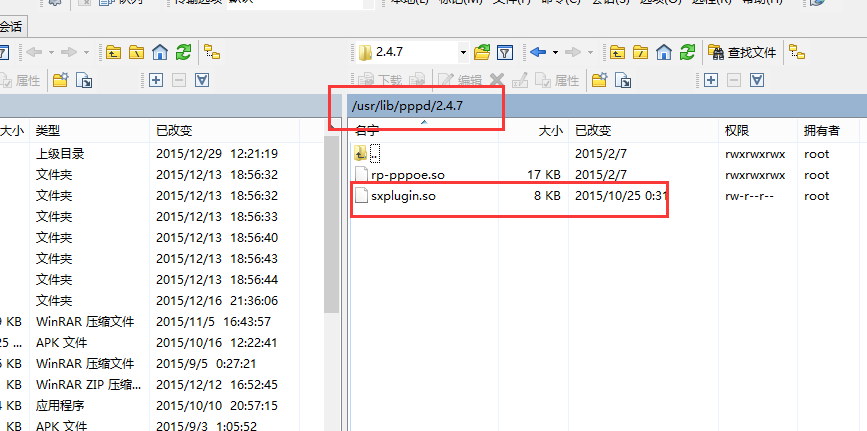Click the blue back arrow in remote panel
Screen dimensions: 867x431
(x=538, y=53)
